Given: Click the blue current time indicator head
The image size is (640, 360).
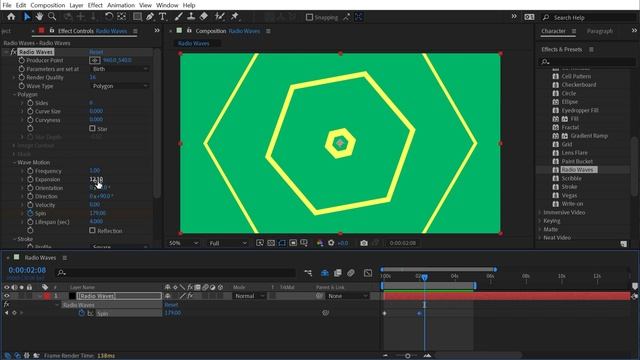Looking at the screenshot, I should pos(424,277).
